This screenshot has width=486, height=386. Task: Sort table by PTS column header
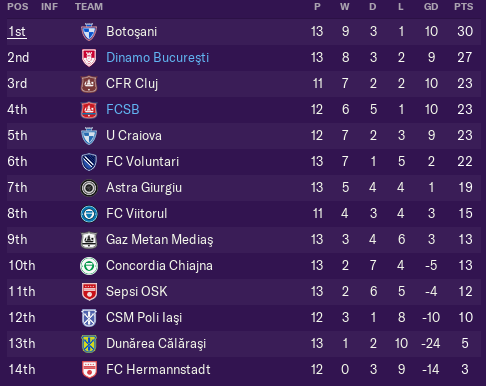(x=463, y=7)
